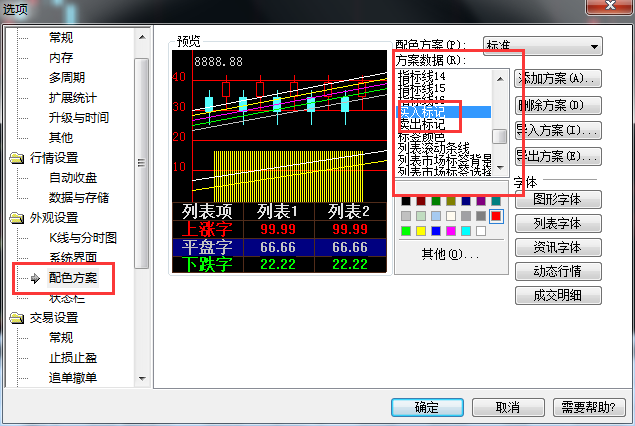Pick the cream color swatch
This screenshot has height=426, width=635.
[x=451, y=216]
